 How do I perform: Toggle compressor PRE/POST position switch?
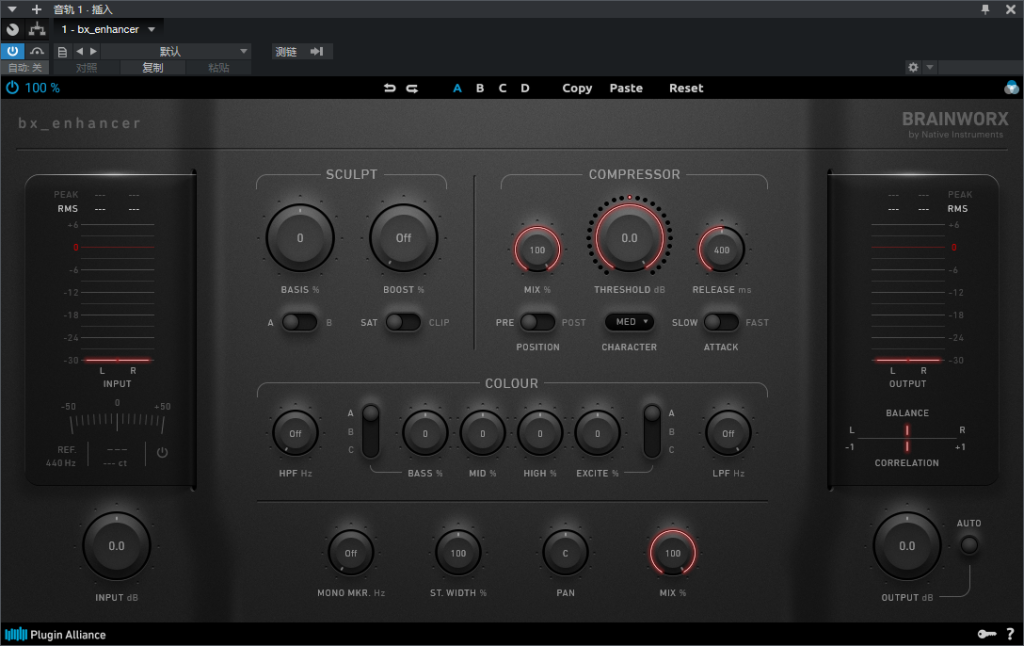(537, 322)
